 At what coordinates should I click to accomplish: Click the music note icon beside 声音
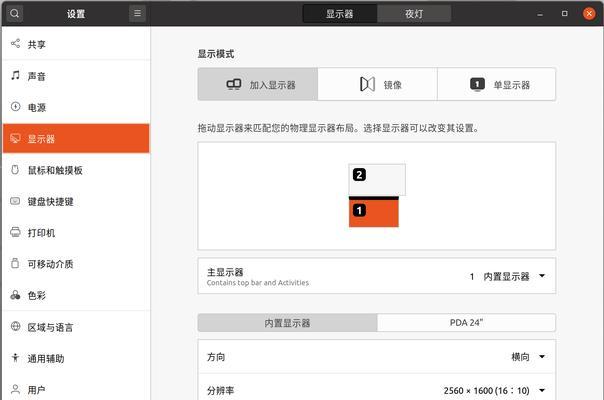click(15, 75)
